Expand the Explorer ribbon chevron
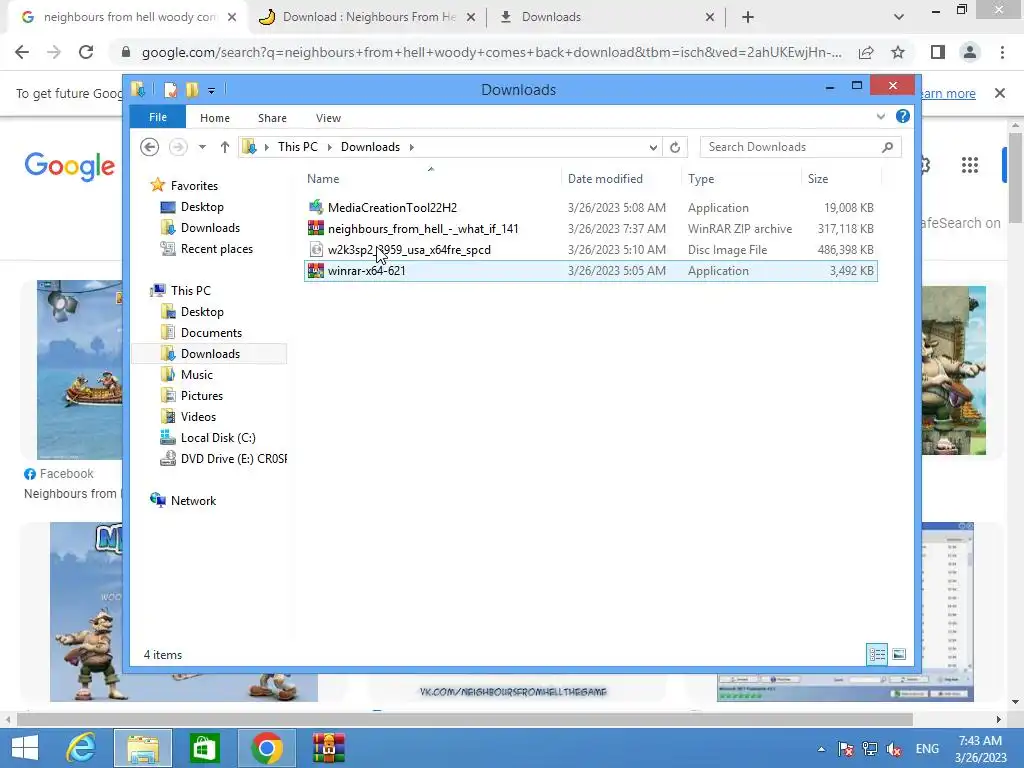The width and height of the screenshot is (1024, 768). 881,116
